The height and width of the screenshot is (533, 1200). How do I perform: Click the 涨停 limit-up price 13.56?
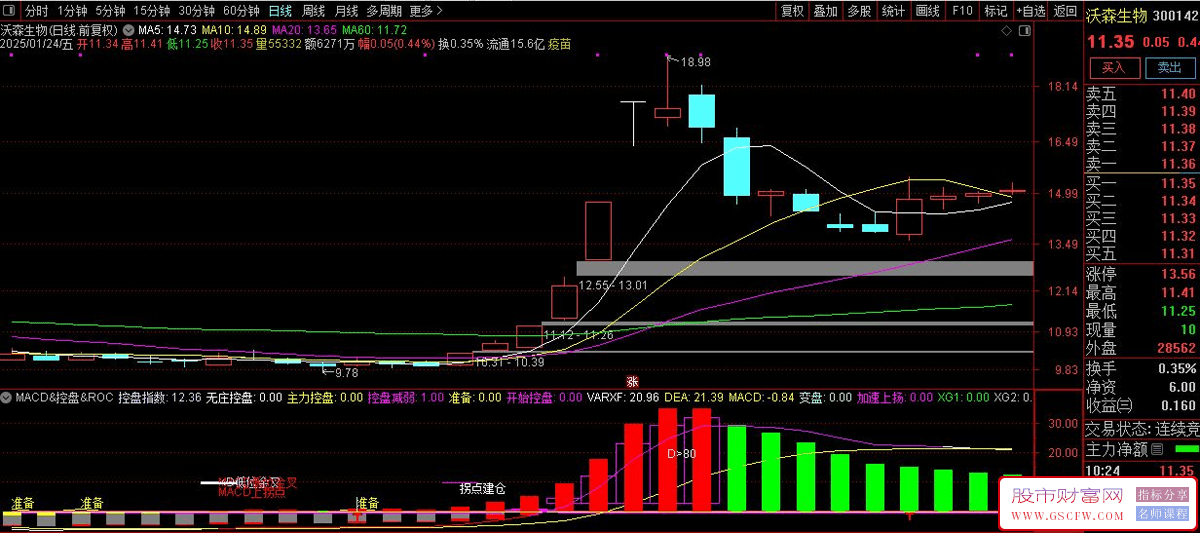click(x=1177, y=275)
